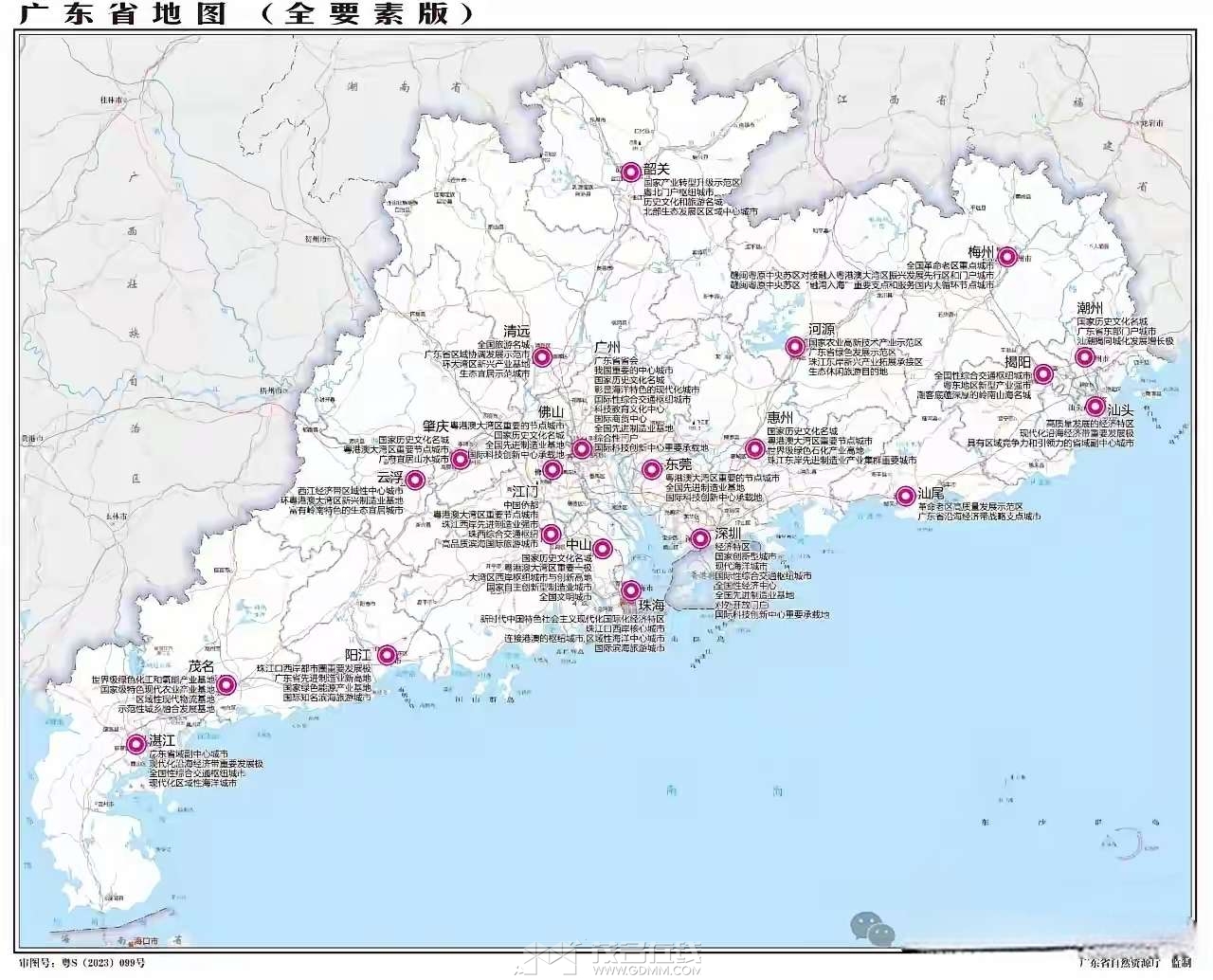The width and height of the screenshot is (1213, 980).
Task: Click the Zhuhai (珠海) city marker
Action: tap(631, 590)
